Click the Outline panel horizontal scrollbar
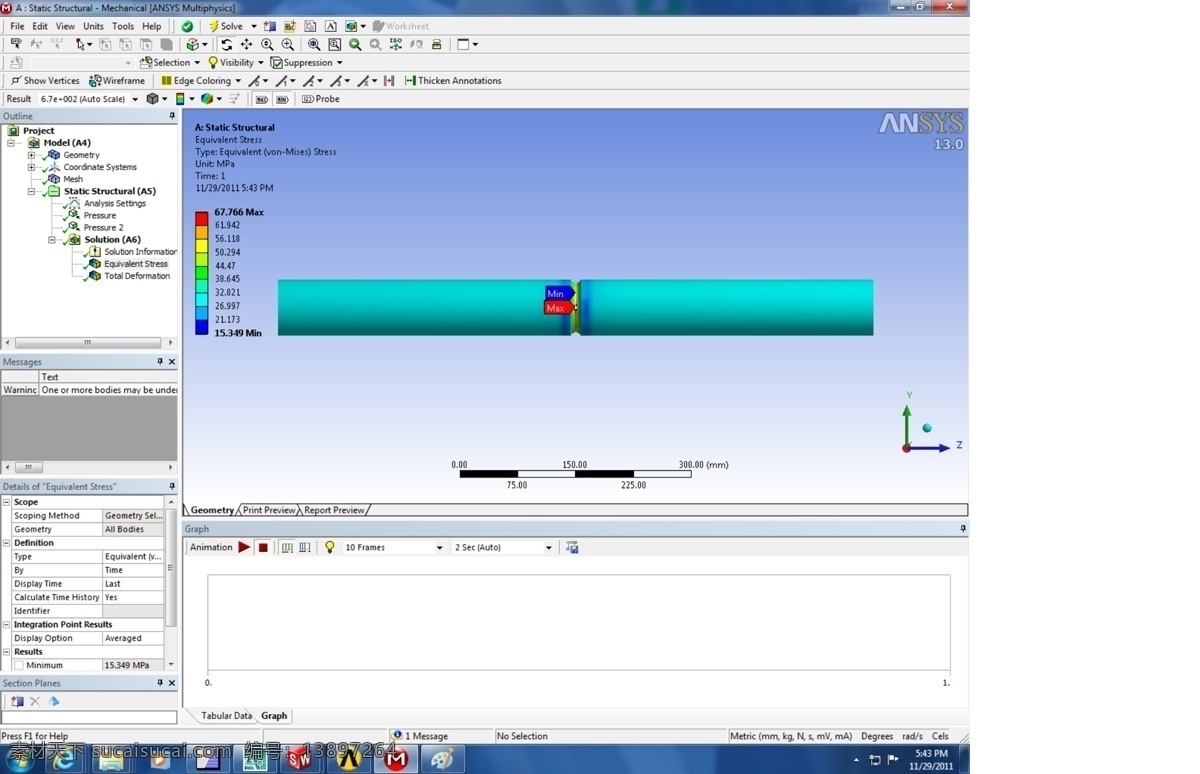1200x774 pixels. [89, 342]
